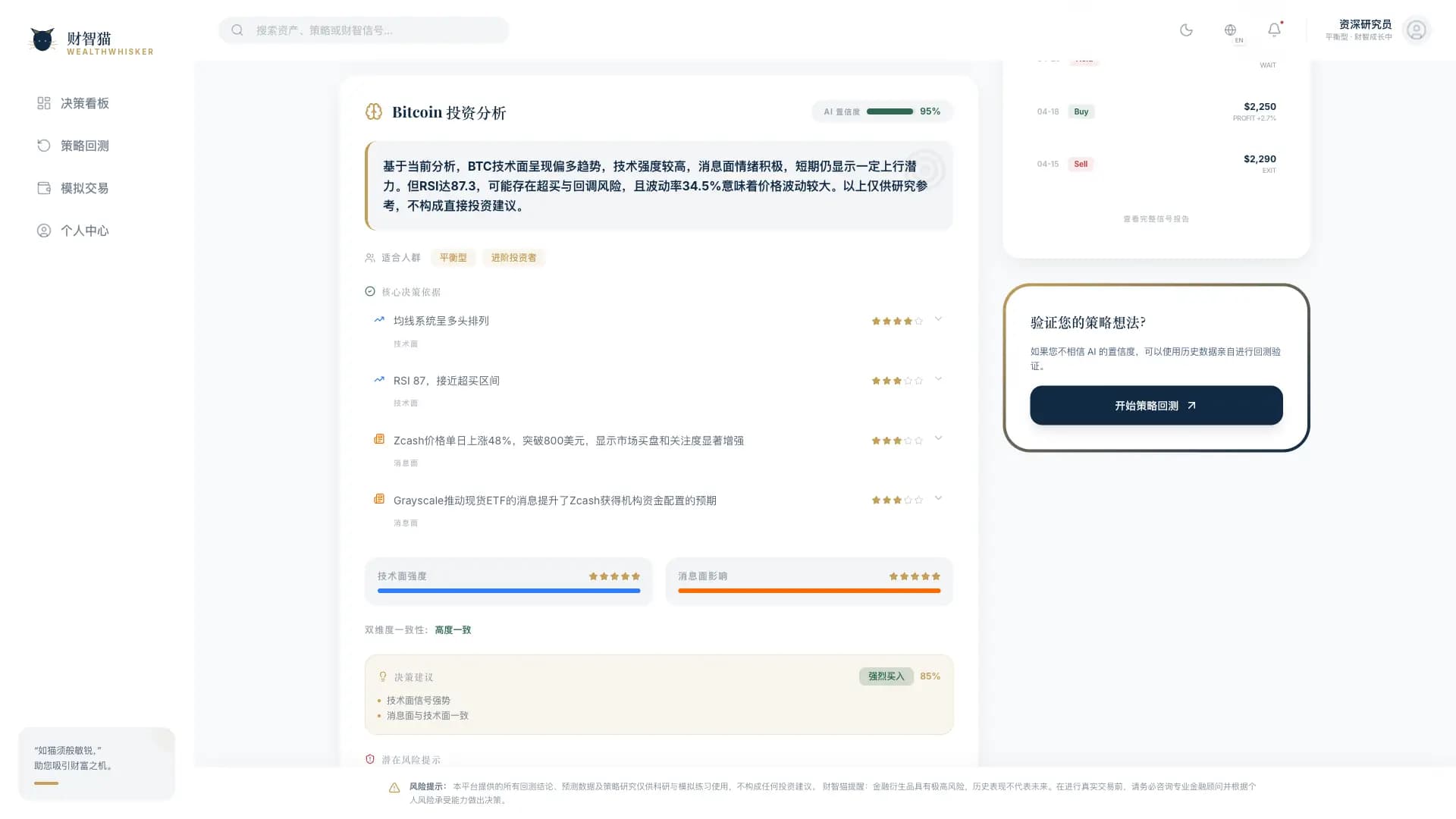Expand the 均线系统呈多头排列 row chevron

pyautogui.click(x=938, y=319)
